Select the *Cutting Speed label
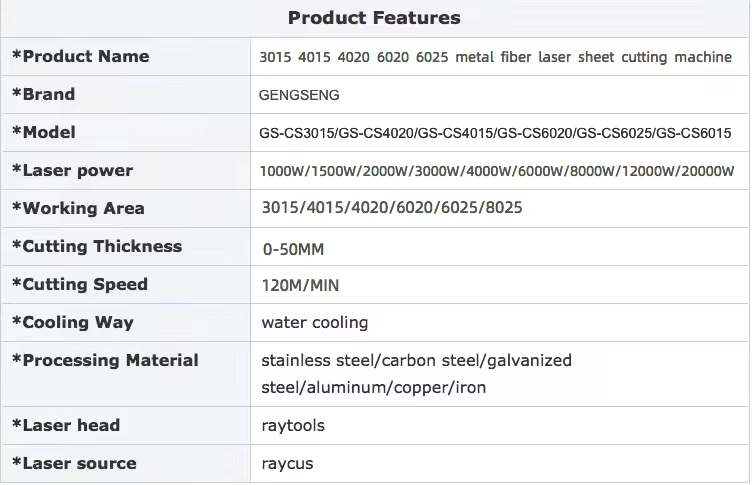The height and width of the screenshot is (485, 752). point(79,285)
